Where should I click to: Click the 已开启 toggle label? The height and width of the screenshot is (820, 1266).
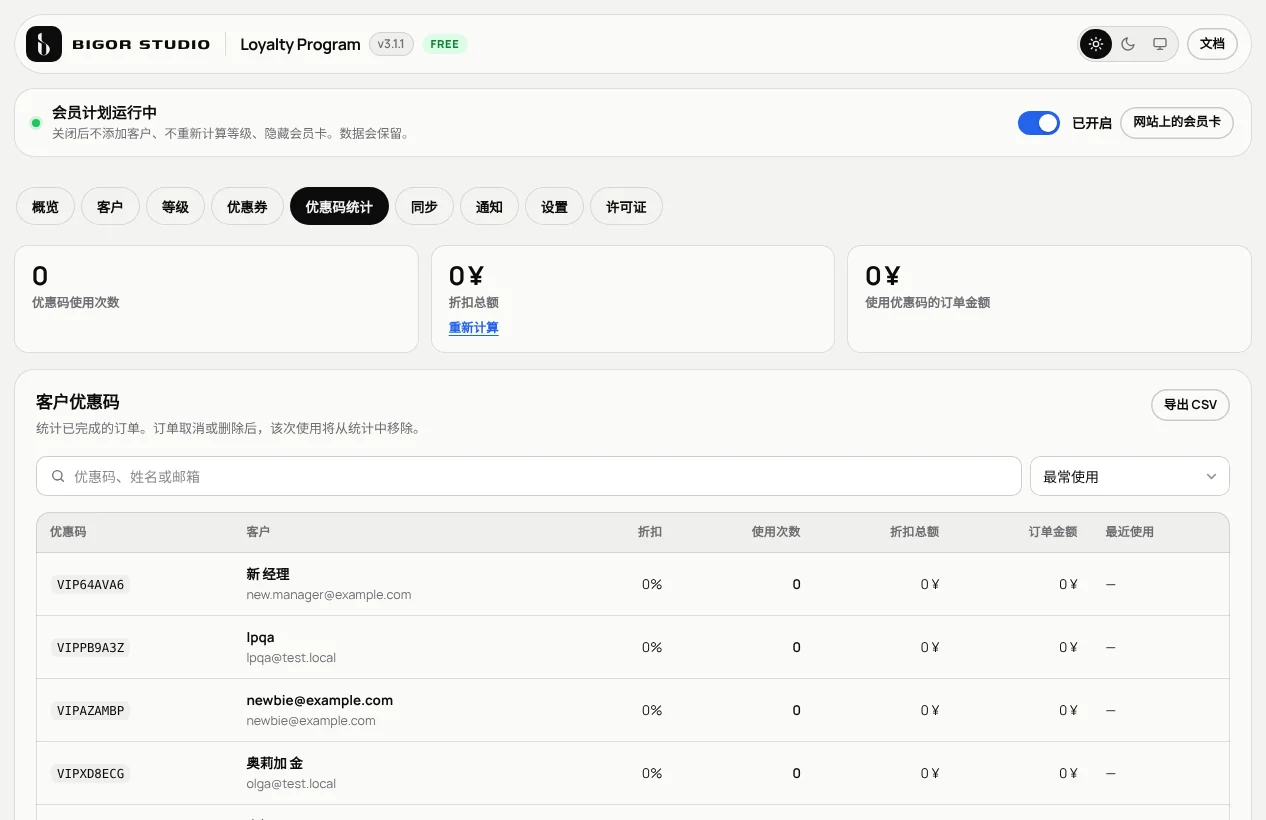tap(1092, 123)
